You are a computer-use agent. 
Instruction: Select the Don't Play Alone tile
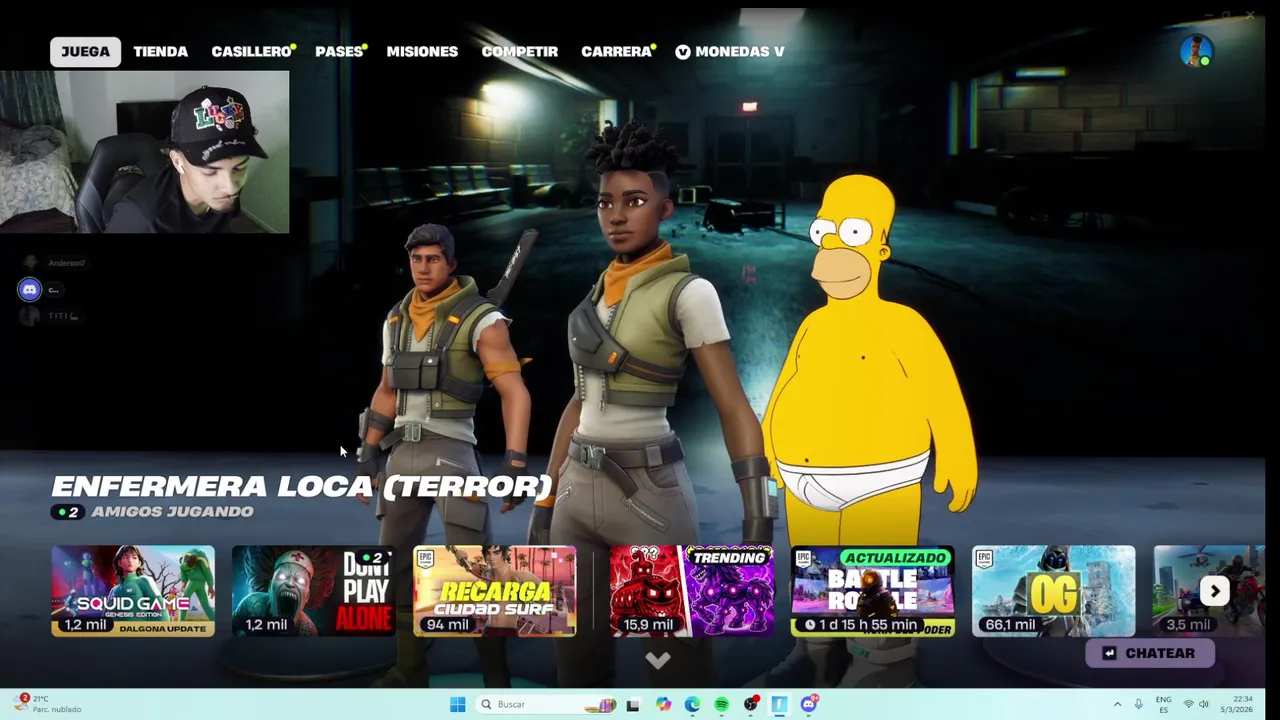(313, 591)
